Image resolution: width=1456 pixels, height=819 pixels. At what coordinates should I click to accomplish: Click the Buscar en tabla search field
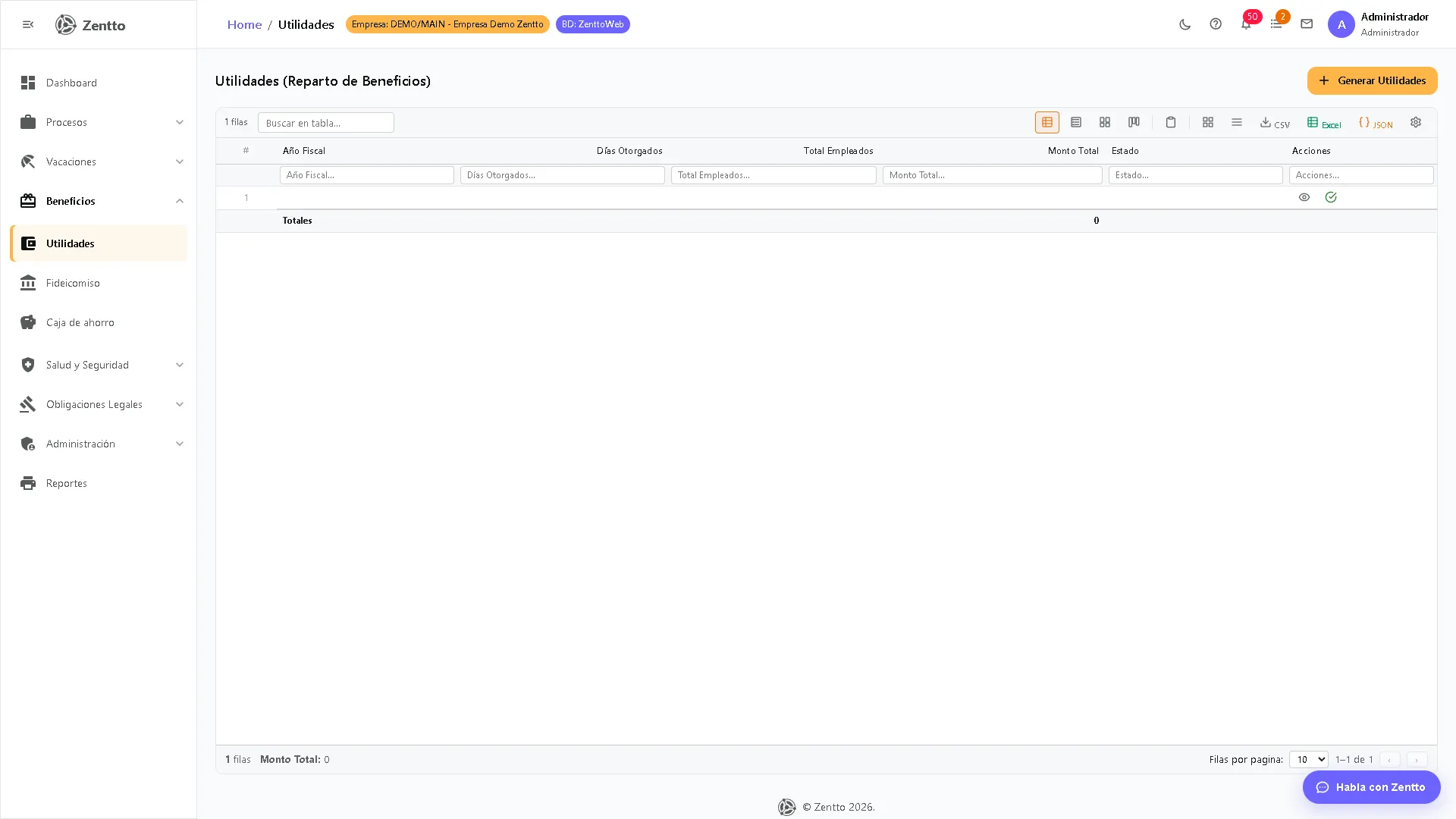pyautogui.click(x=326, y=123)
